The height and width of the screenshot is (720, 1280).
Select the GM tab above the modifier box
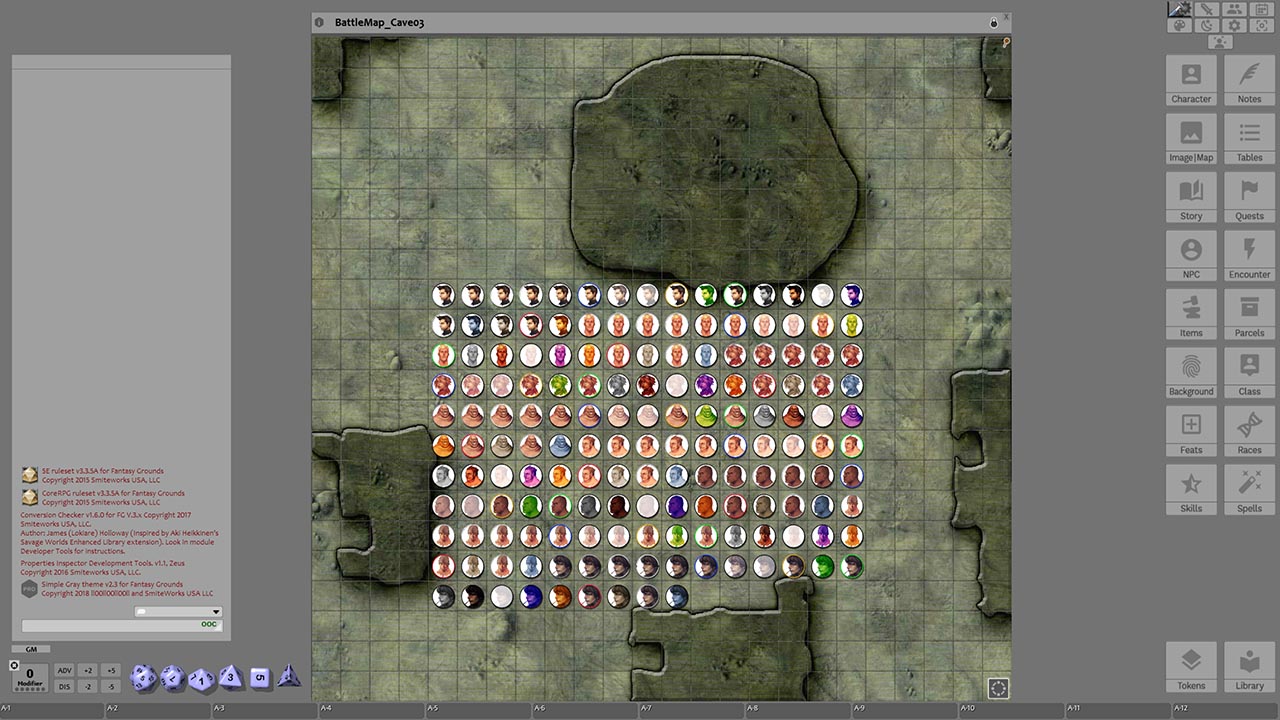(x=31, y=649)
